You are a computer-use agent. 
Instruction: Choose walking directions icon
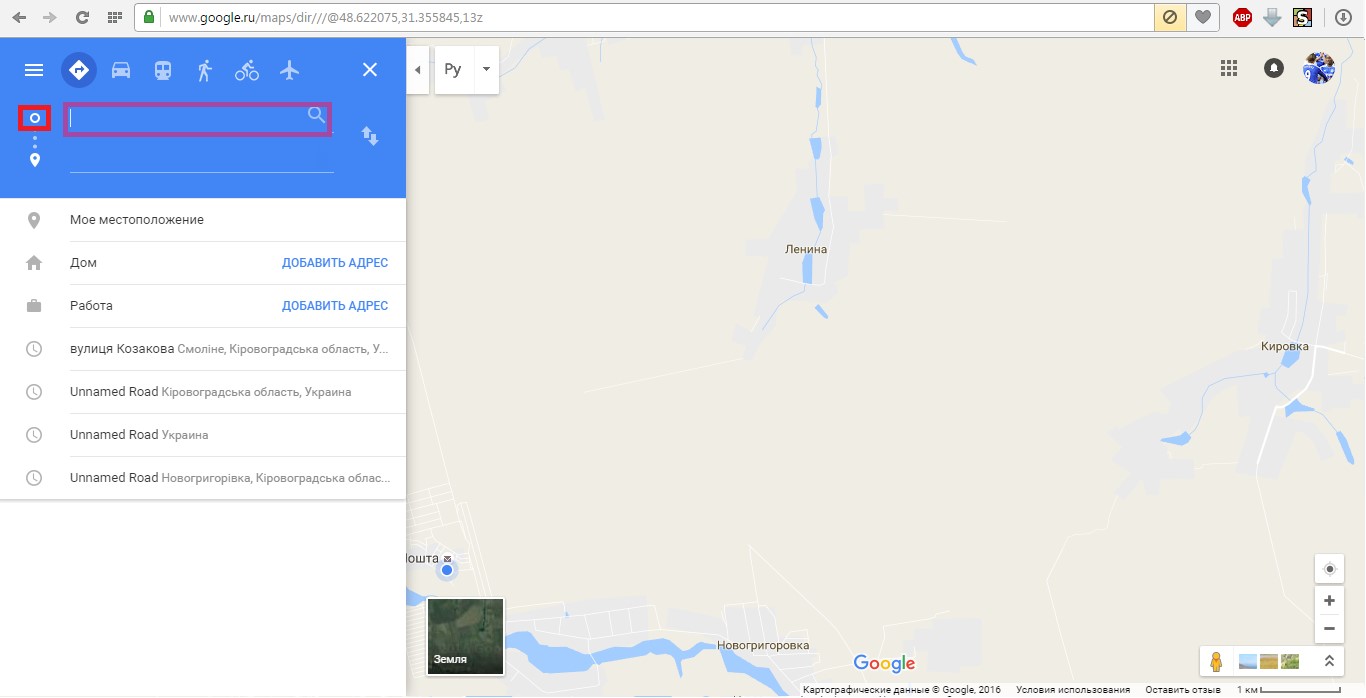point(205,70)
